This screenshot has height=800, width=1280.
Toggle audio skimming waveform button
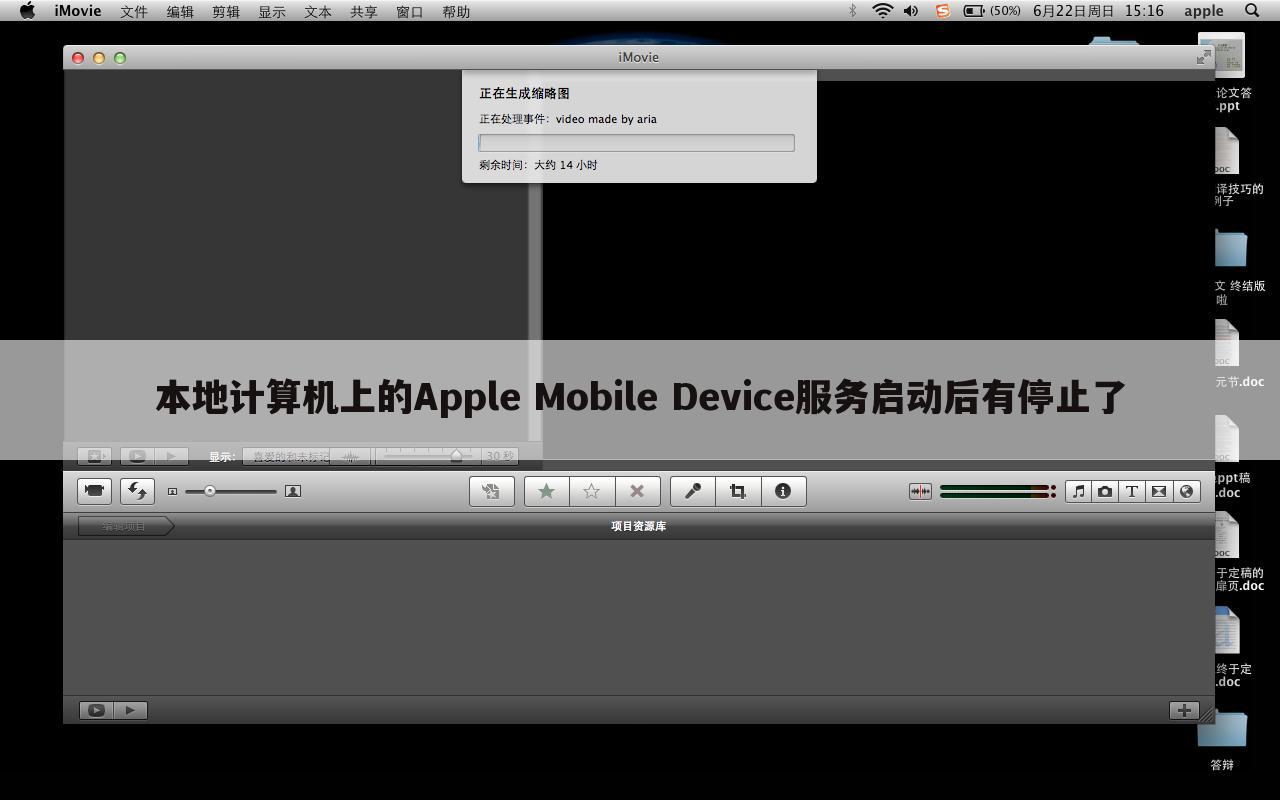click(x=920, y=491)
